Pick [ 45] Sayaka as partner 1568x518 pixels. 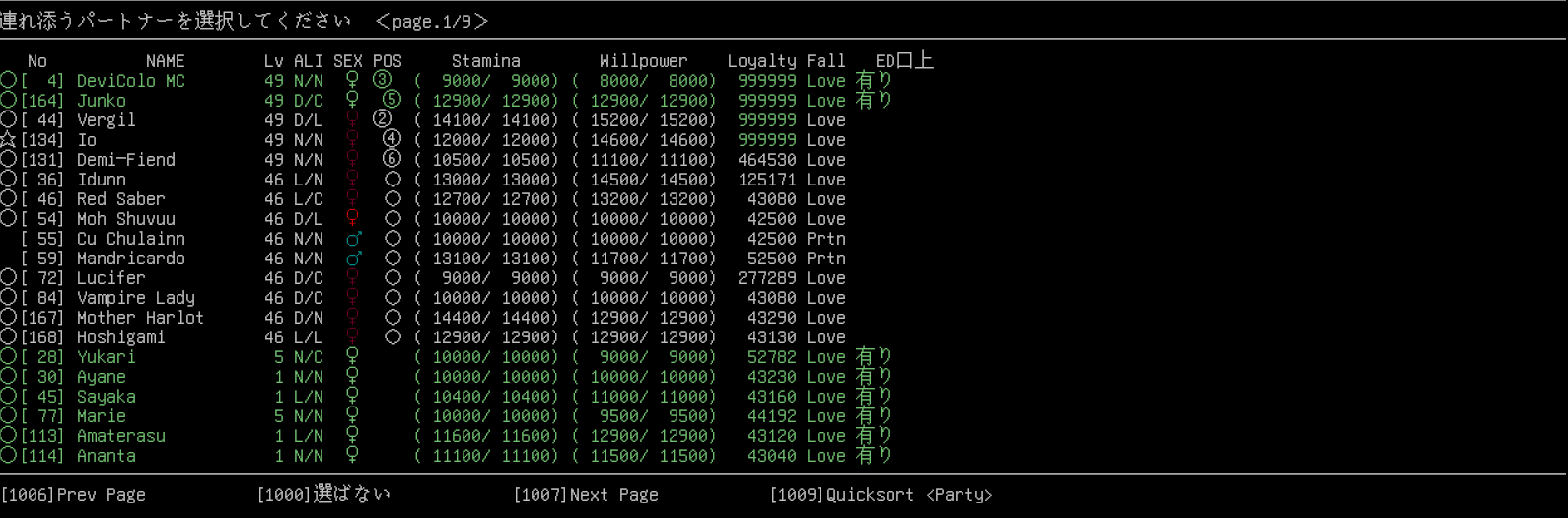pyautogui.click(x=78, y=397)
